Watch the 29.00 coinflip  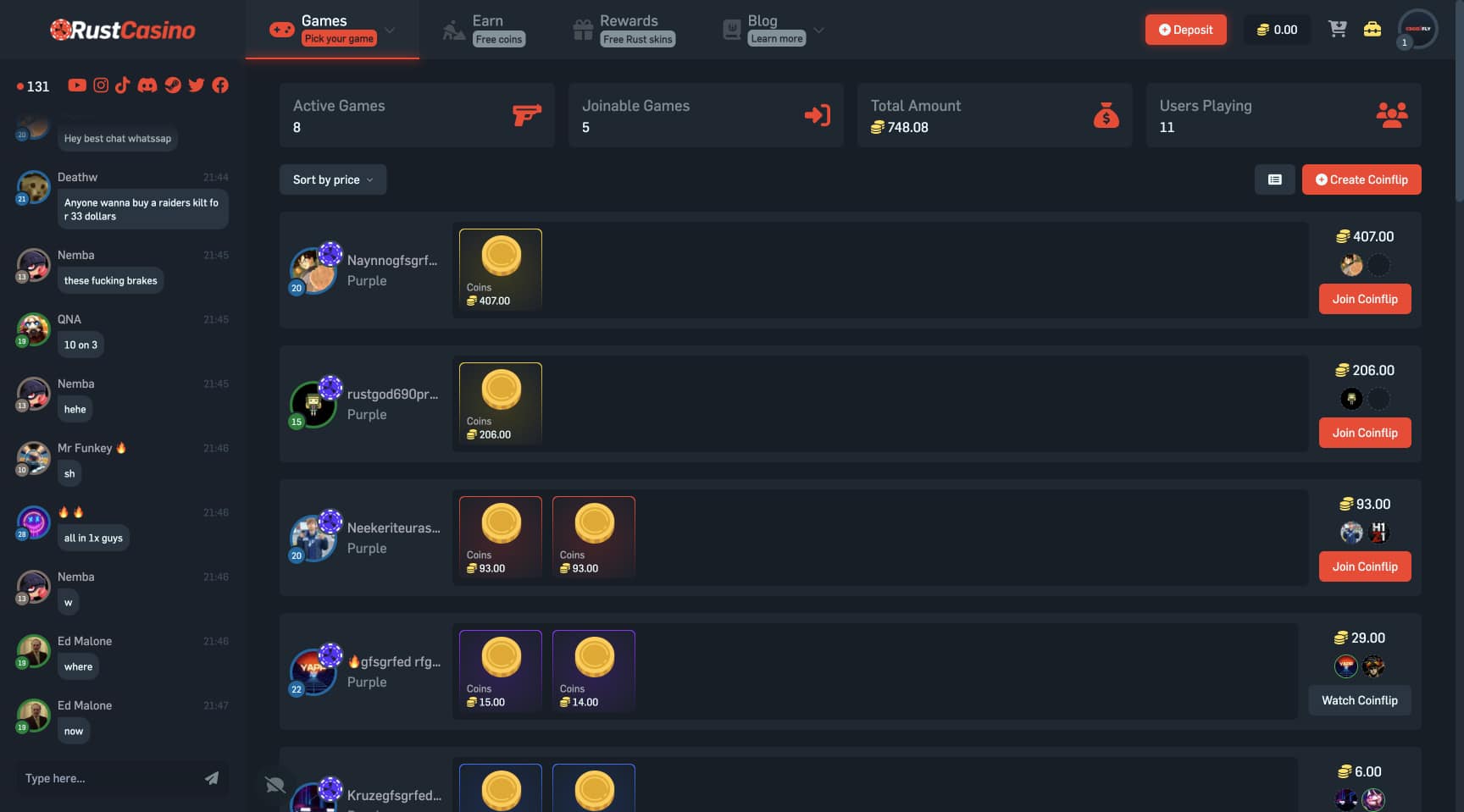[1360, 700]
